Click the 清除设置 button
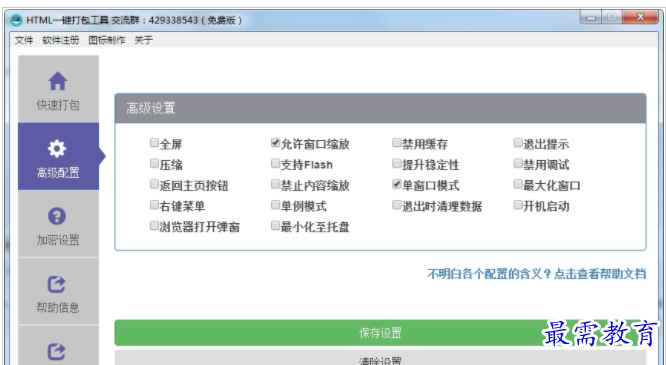 click(x=380, y=357)
